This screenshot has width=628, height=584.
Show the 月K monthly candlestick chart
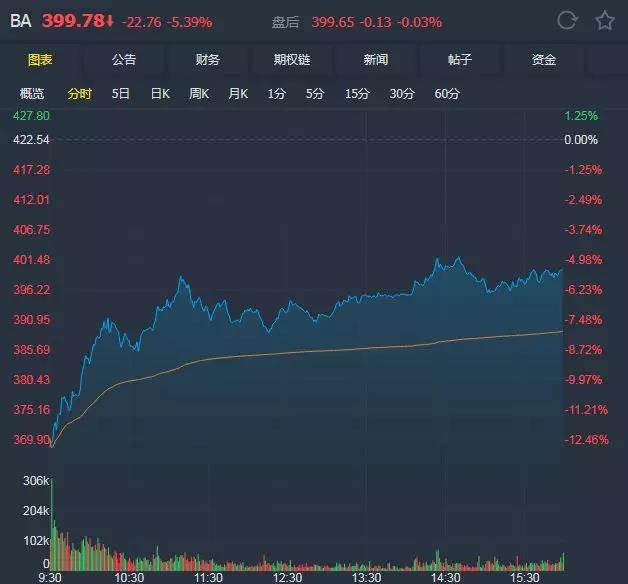pyautogui.click(x=238, y=94)
